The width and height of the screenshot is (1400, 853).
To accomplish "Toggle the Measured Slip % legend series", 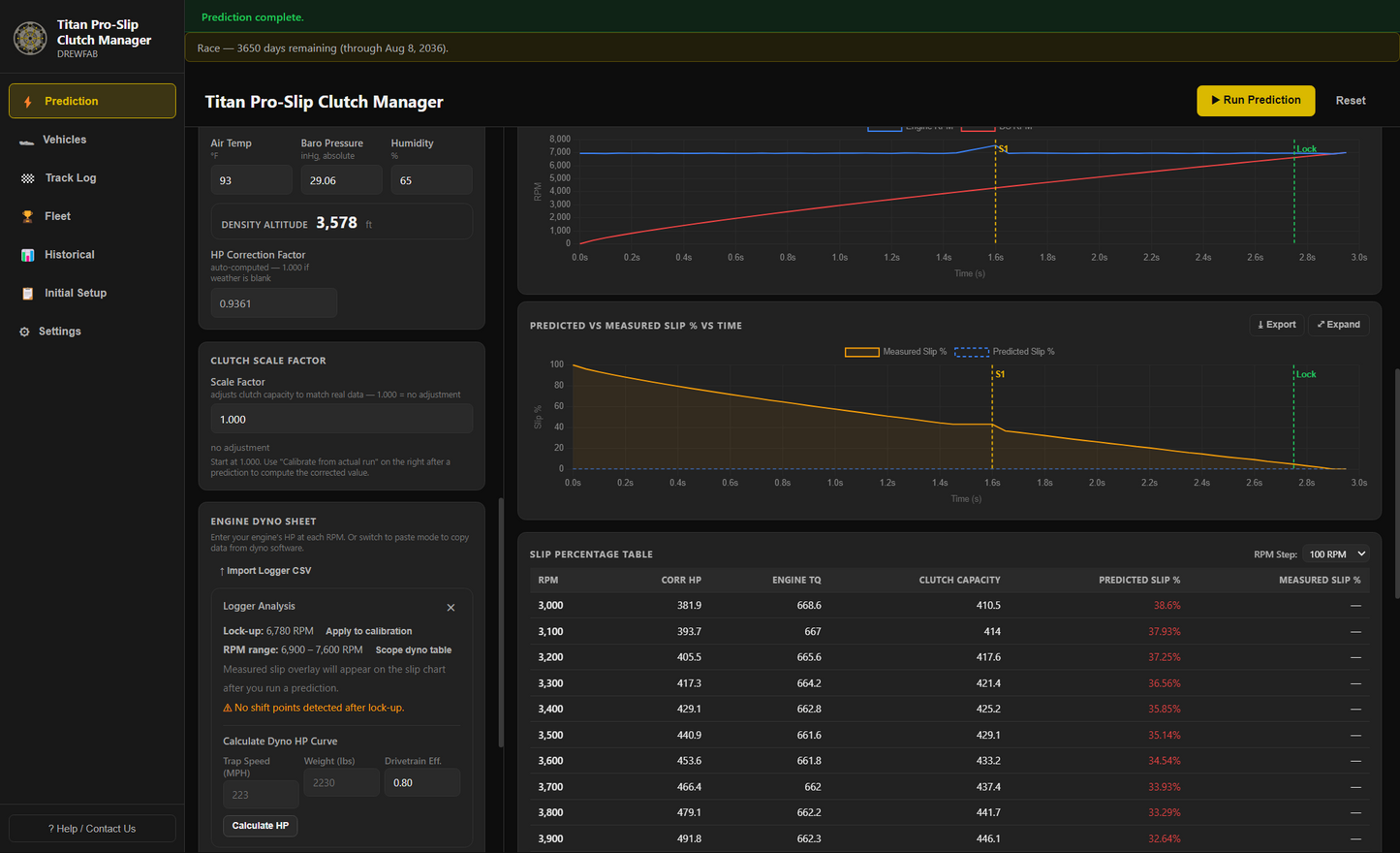I will (x=895, y=352).
